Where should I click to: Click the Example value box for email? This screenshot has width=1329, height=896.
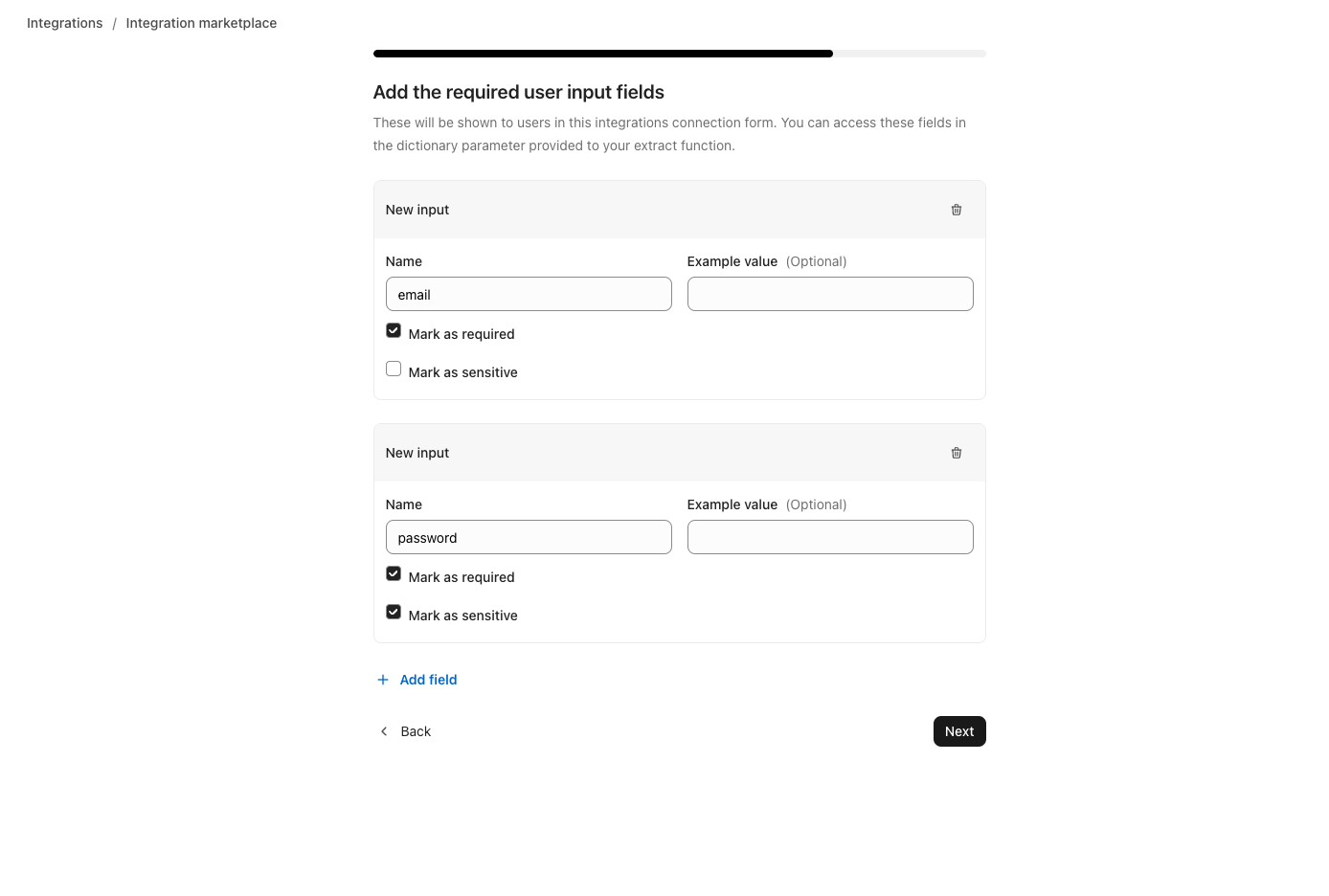pos(830,295)
